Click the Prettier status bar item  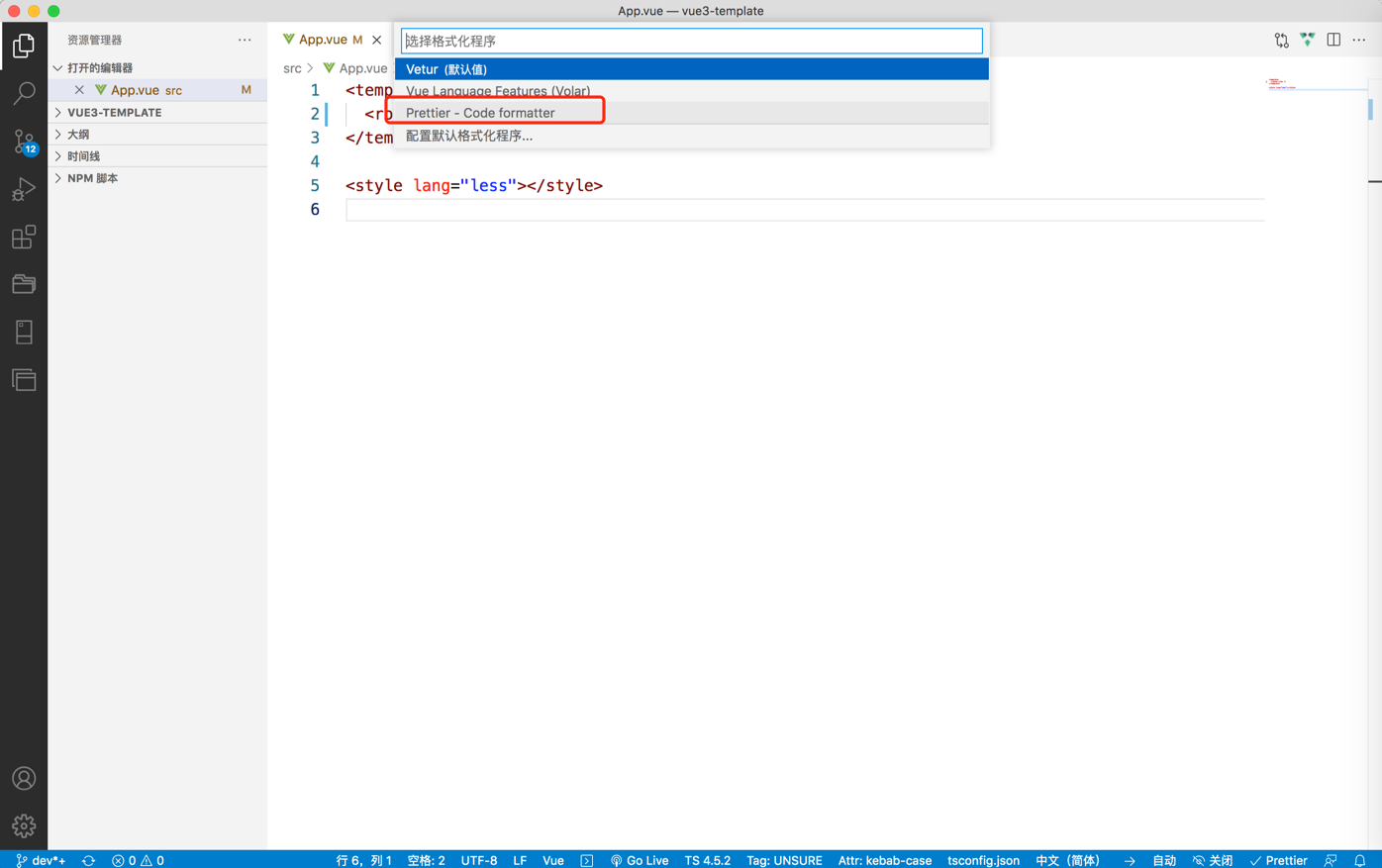click(1279, 860)
